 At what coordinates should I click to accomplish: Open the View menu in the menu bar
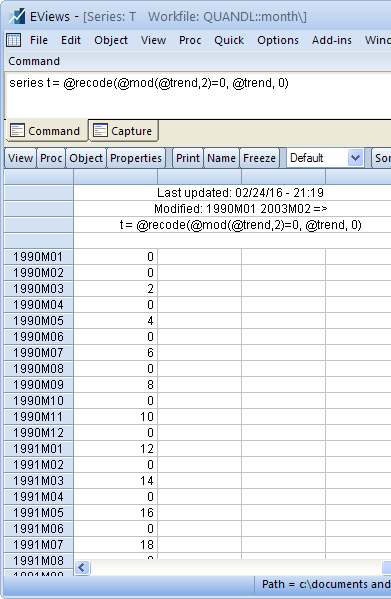pyautogui.click(x=153, y=40)
